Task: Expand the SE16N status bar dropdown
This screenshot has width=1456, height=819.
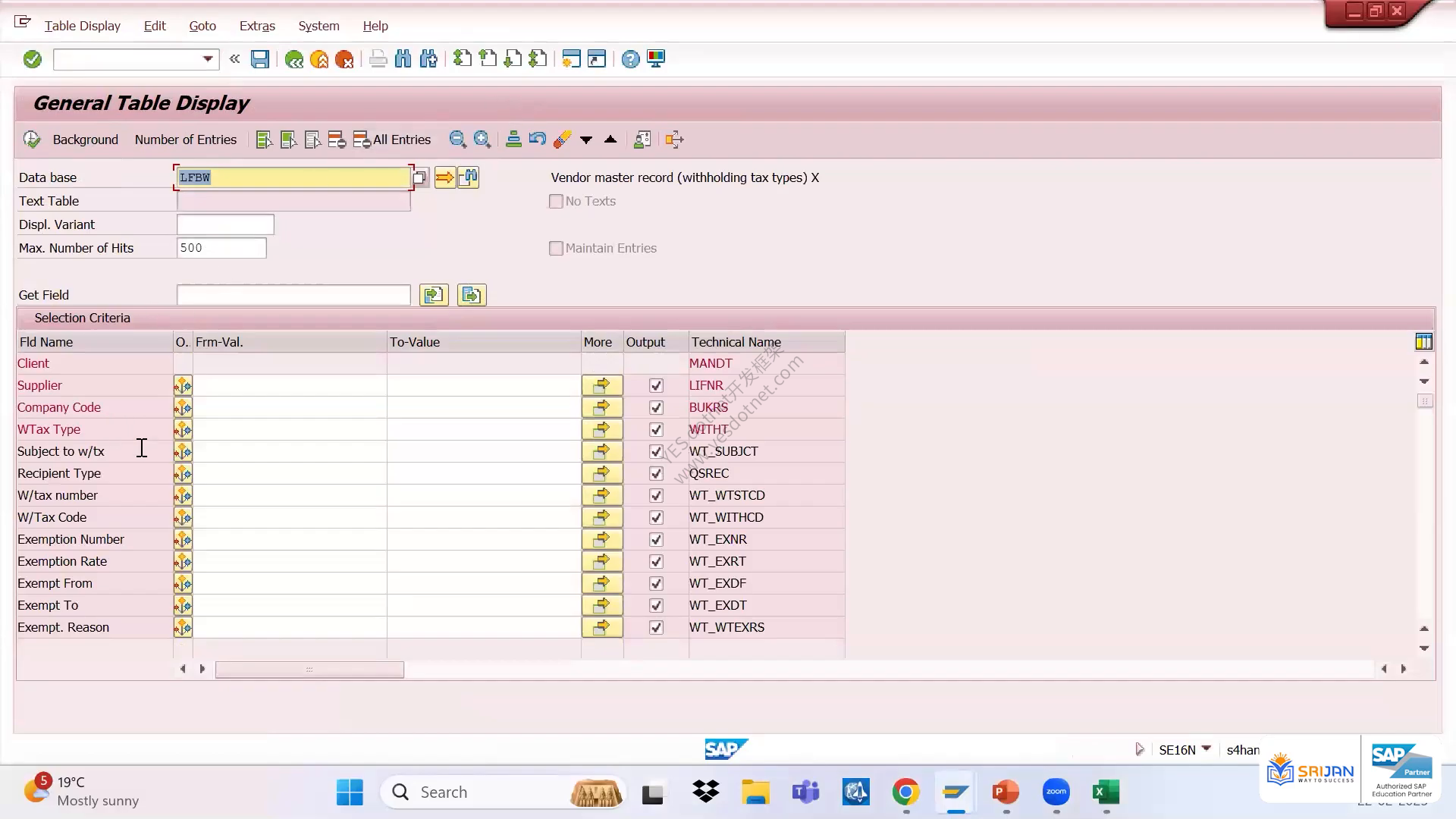Action: pos(1206,749)
